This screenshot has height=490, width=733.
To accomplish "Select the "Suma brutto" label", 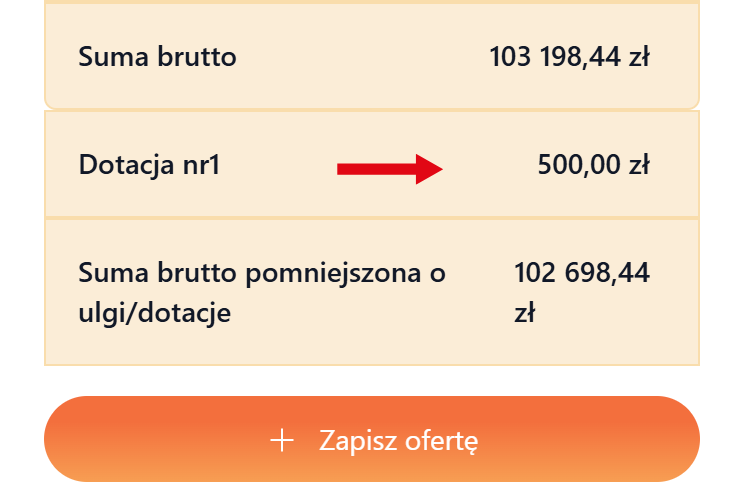I will [x=157, y=57].
